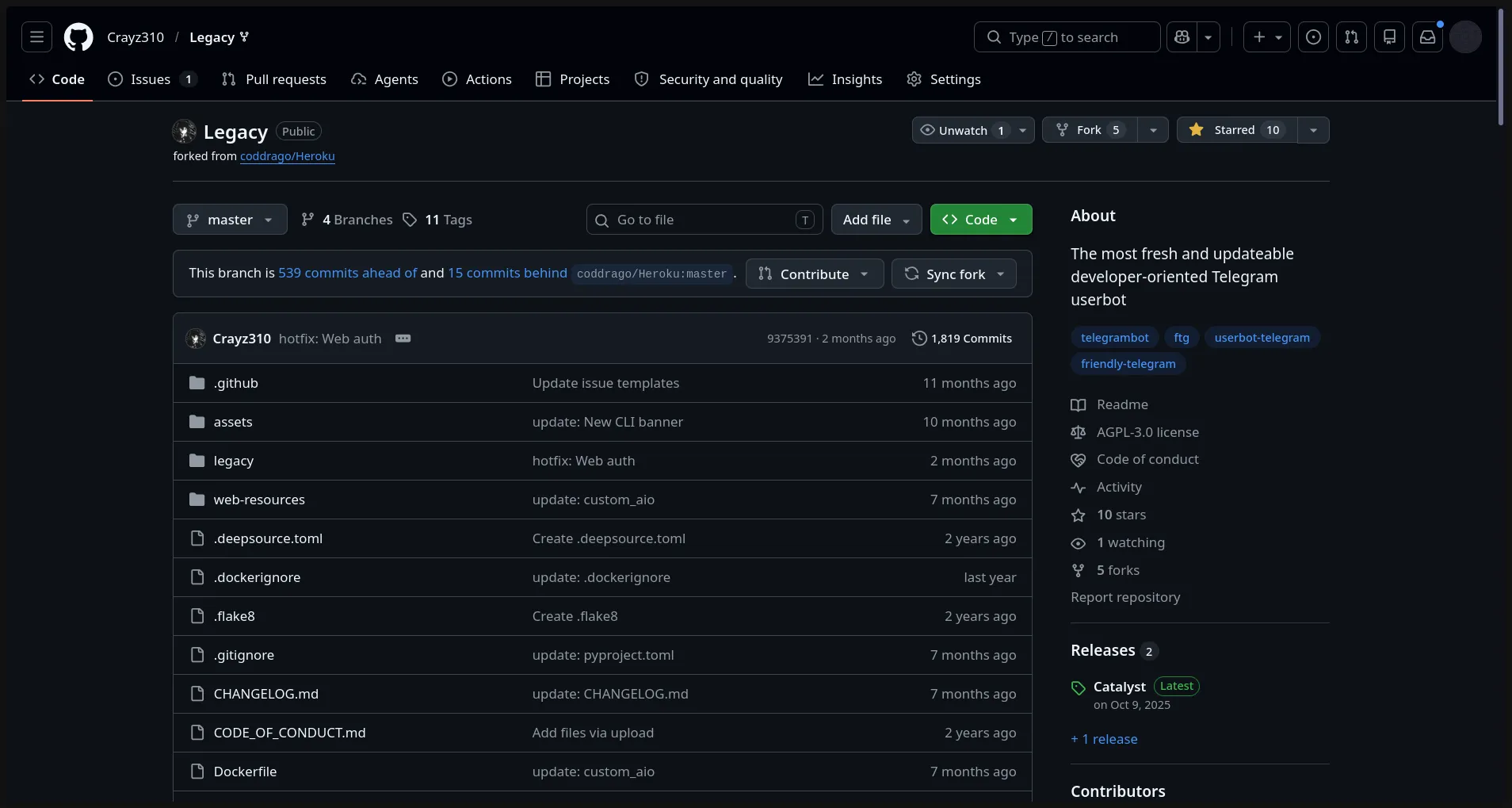1512x808 pixels.
Task: Click the Legacy repository avatar image
Action: pos(184,131)
